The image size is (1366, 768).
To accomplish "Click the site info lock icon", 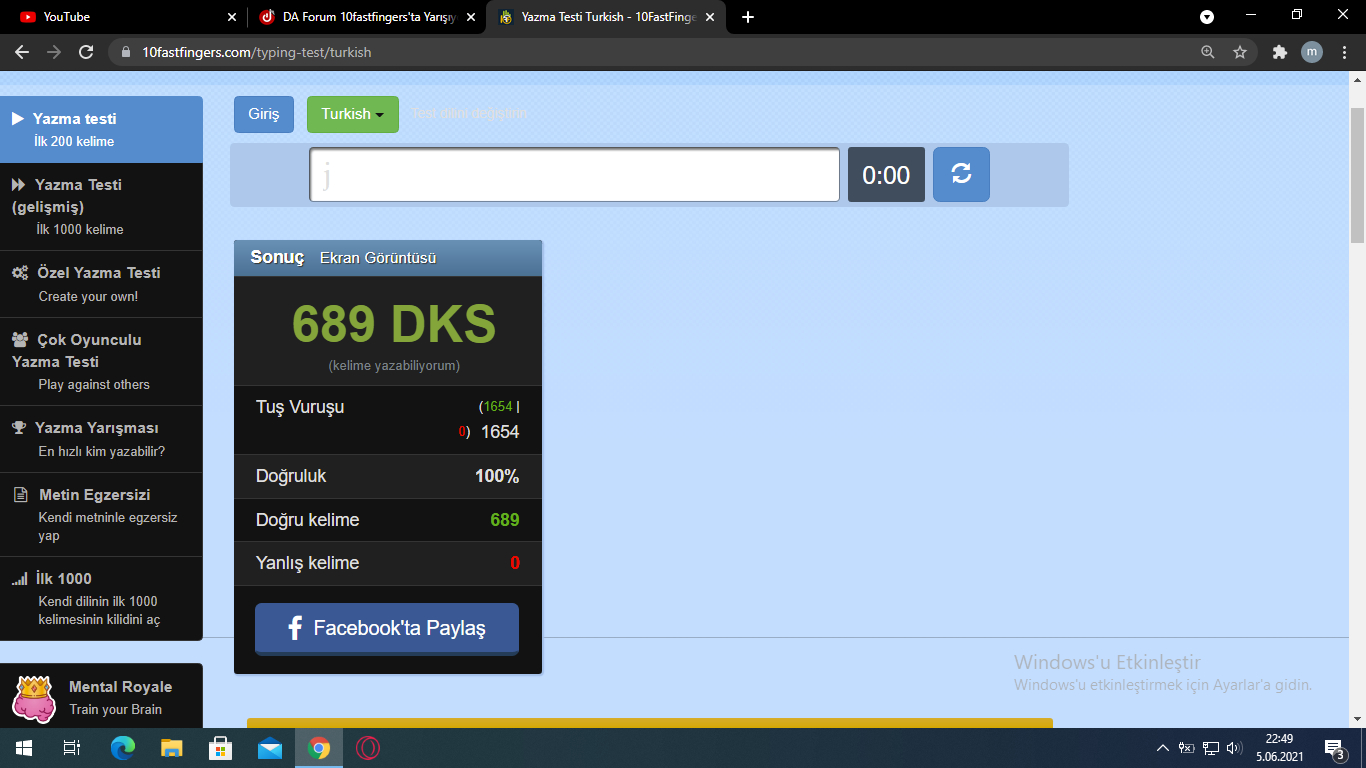I will tap(126, 52).
